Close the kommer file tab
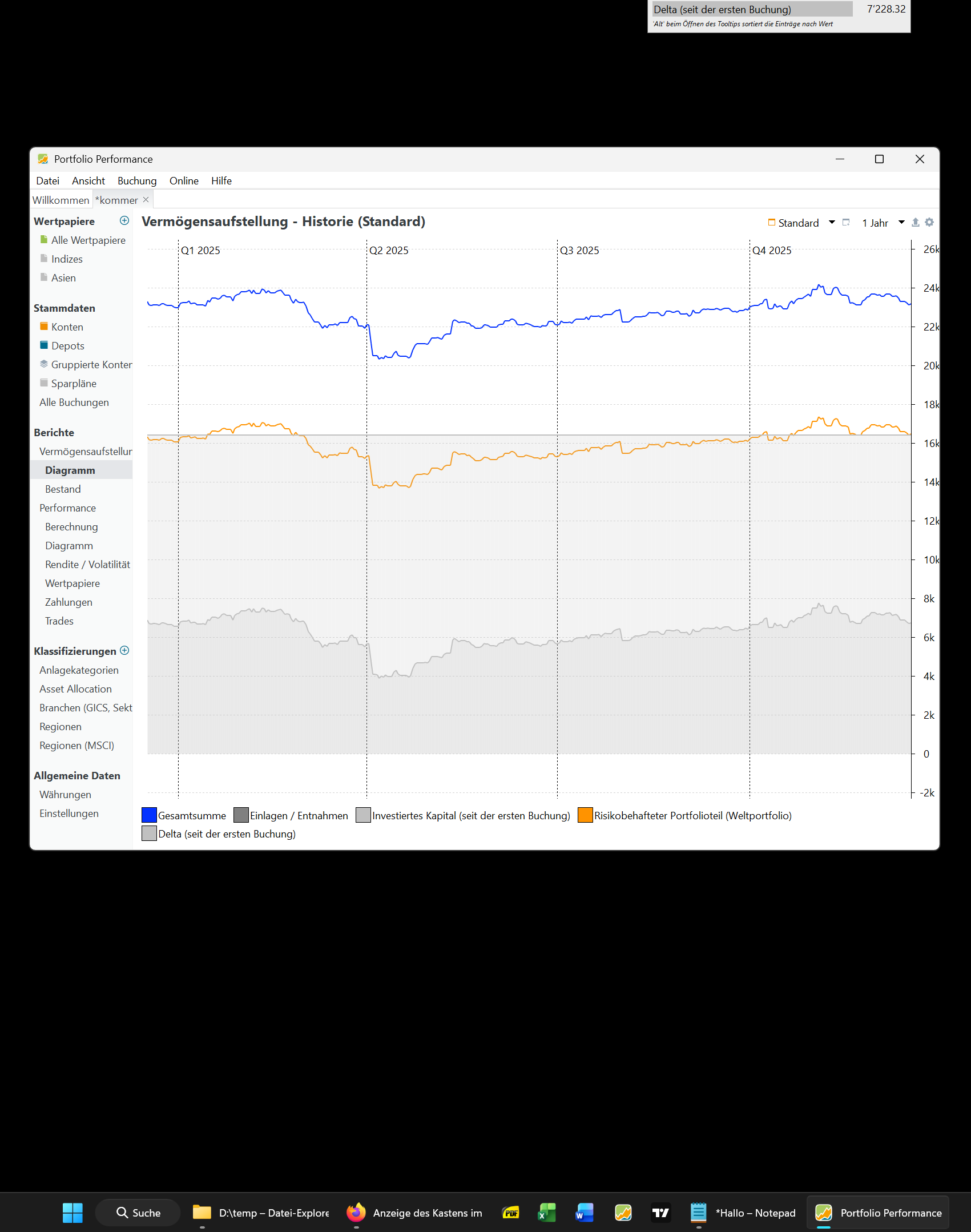 pyautogui.click(x=146, y=200)
